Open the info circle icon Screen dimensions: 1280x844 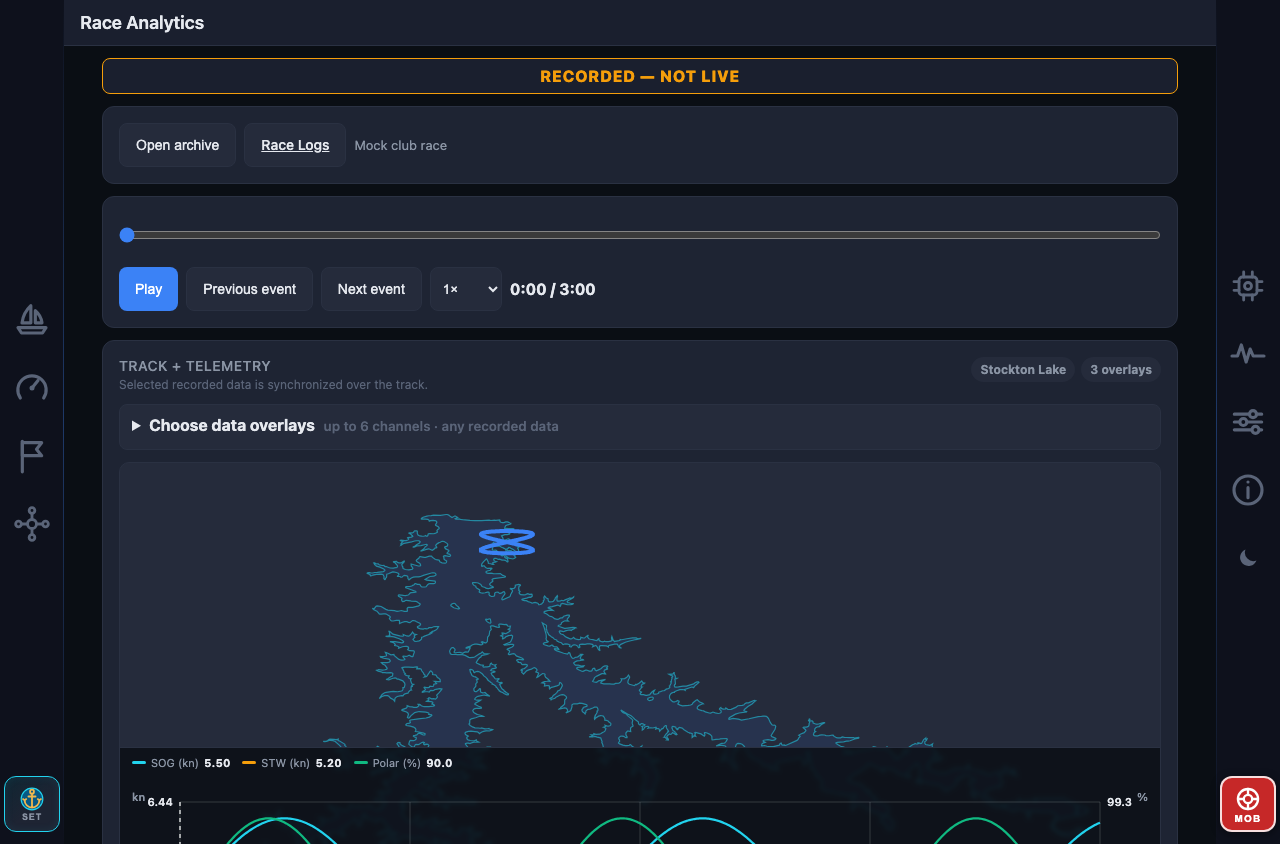tap(1248, 490)
